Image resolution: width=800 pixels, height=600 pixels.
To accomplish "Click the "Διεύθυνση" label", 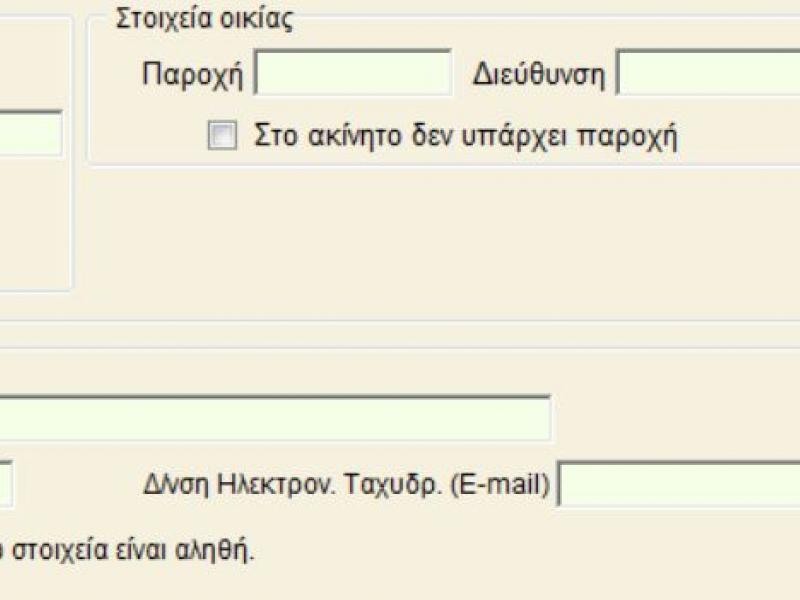I will [539, 75].
